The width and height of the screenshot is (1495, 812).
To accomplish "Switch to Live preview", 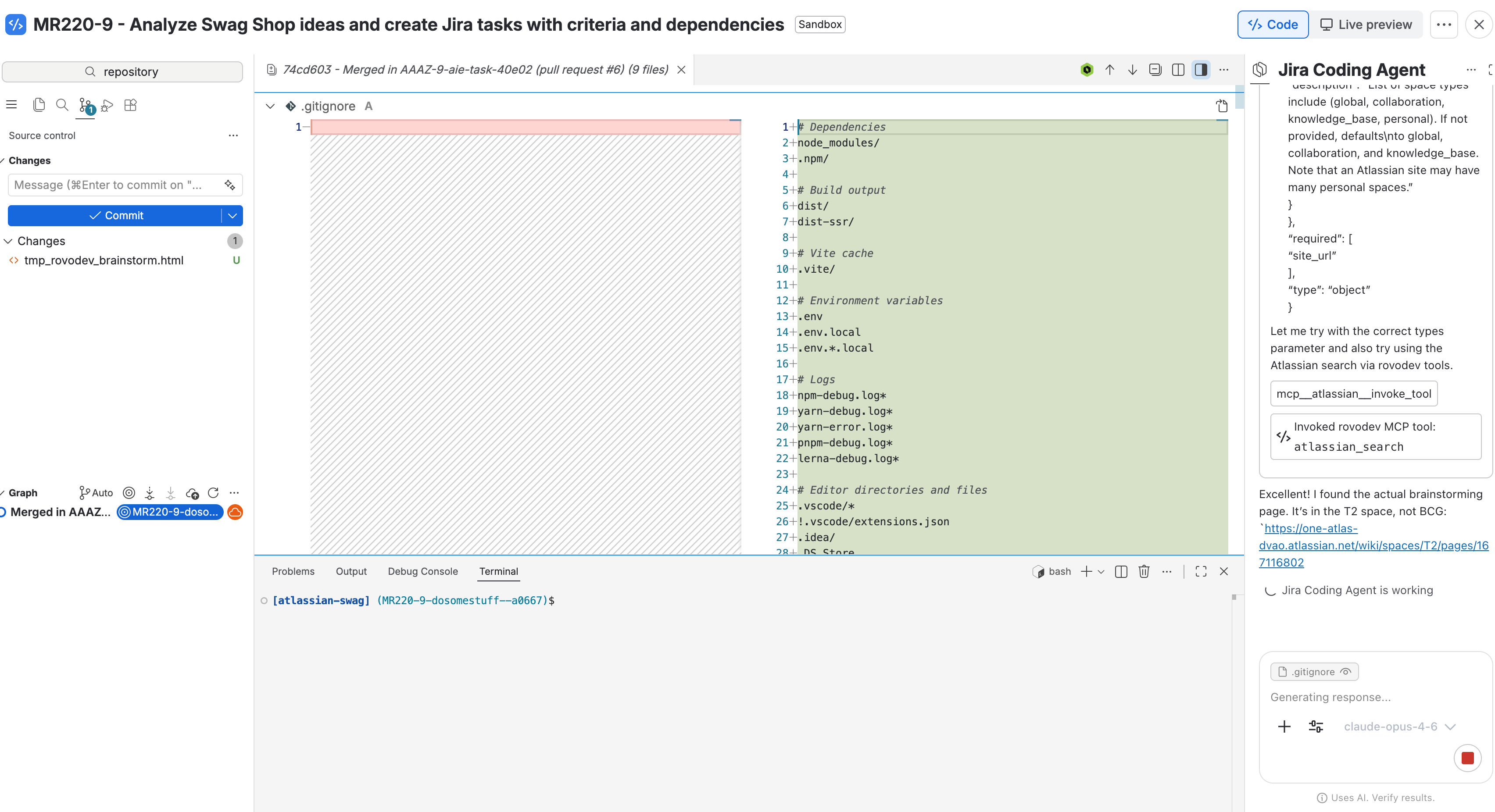I will [1366, 25].
